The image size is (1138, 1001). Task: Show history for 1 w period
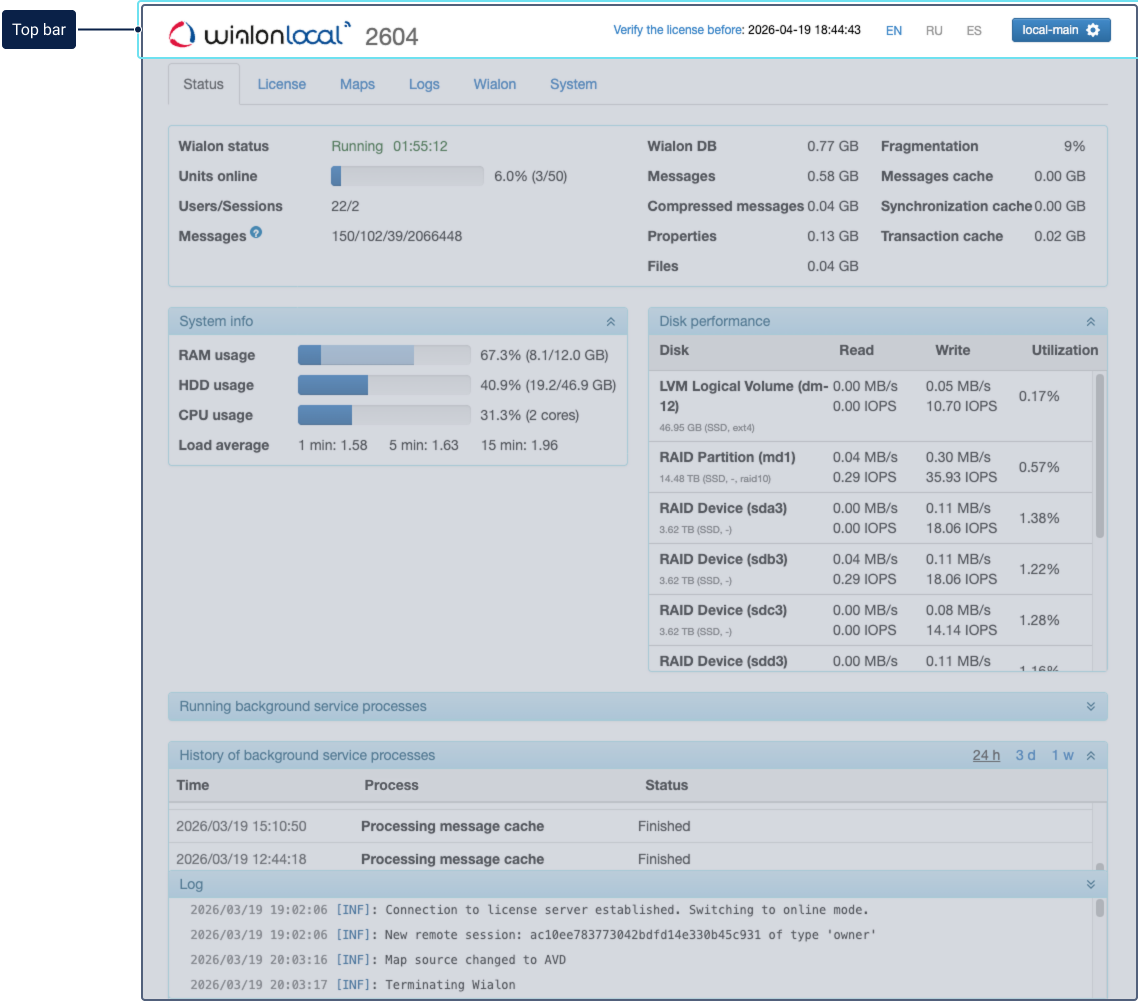[1062, 756]
